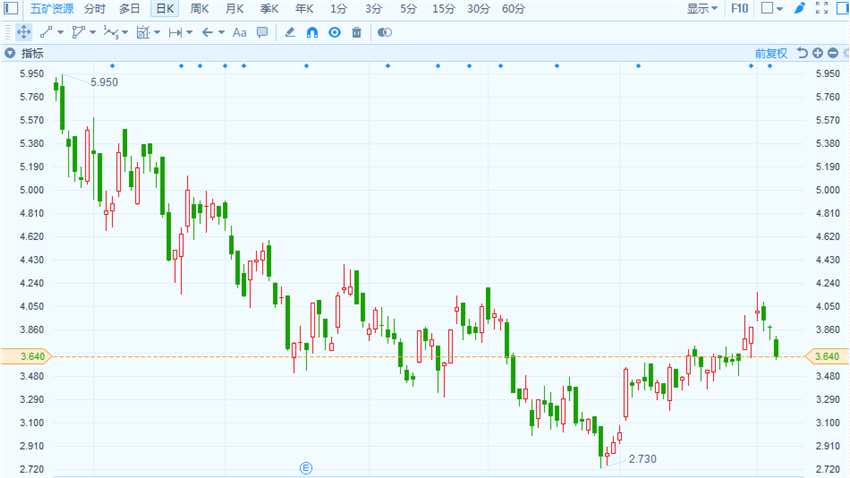Switch to 月K monthly chart tab
Screen dimensions: 850x478
click(x=234, y=9)
